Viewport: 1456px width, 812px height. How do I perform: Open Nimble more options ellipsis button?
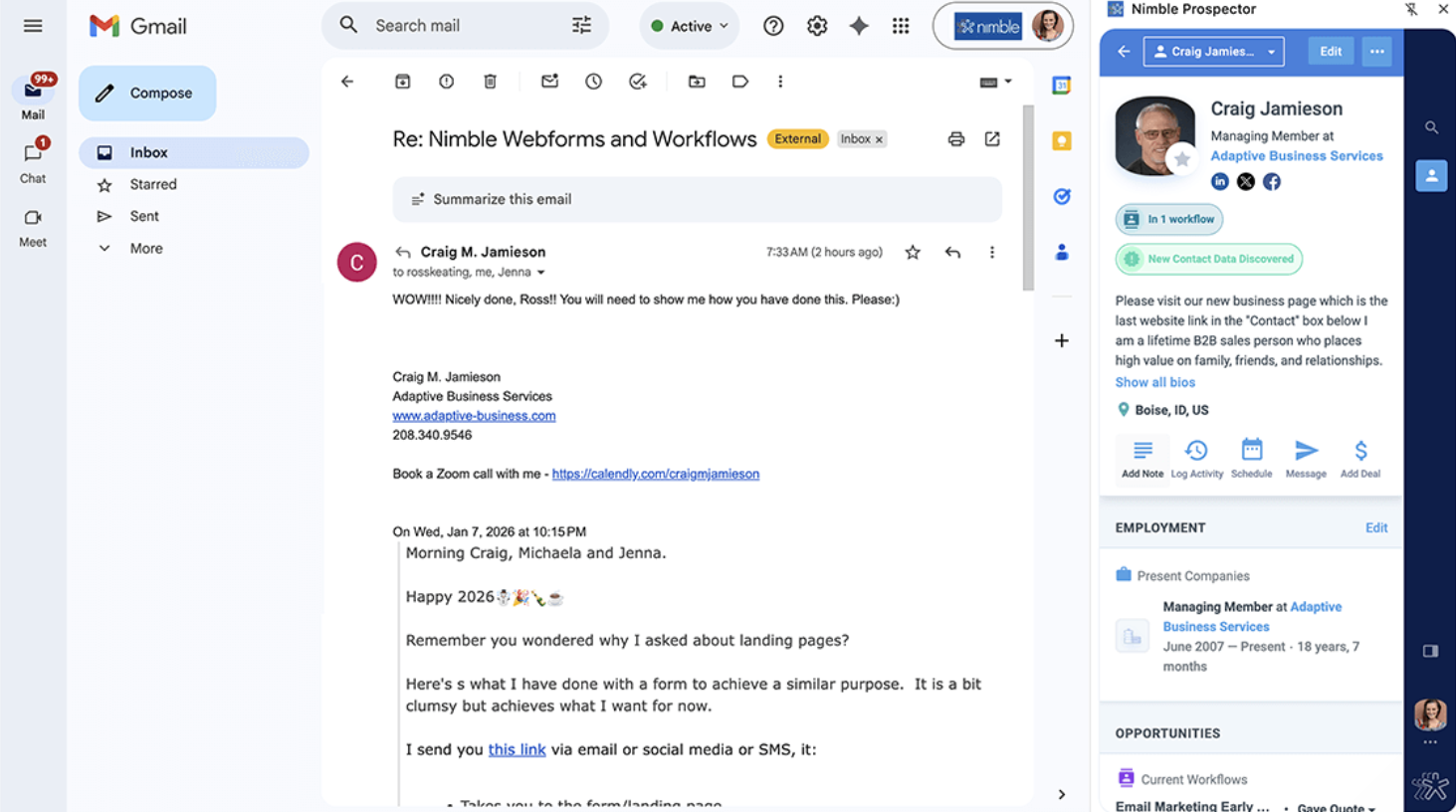(x=1376, y=52)
